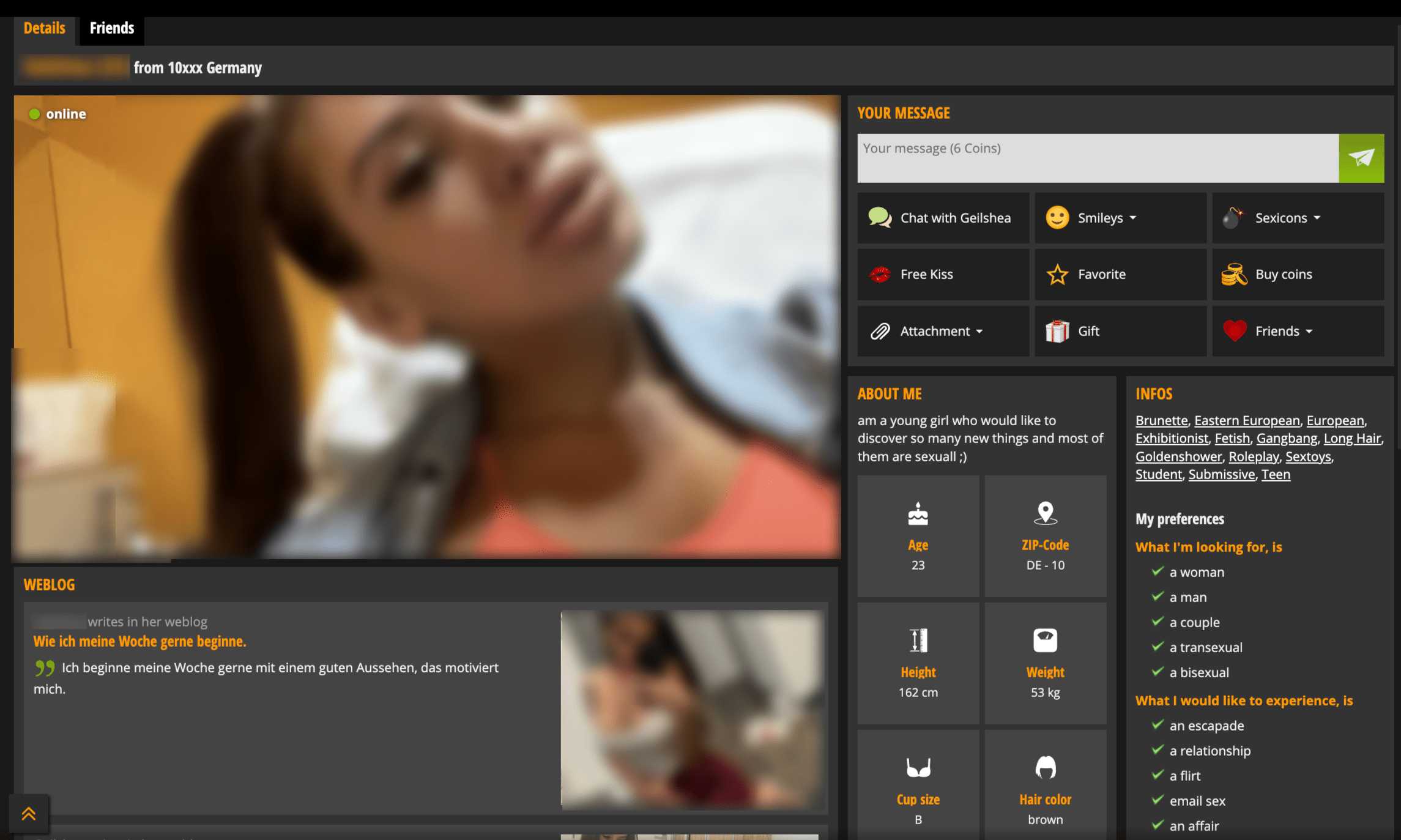This screenshot has height=840, width=1401.
Task: Expand the Attachment dropdown
Action: (x=943, y=331)
